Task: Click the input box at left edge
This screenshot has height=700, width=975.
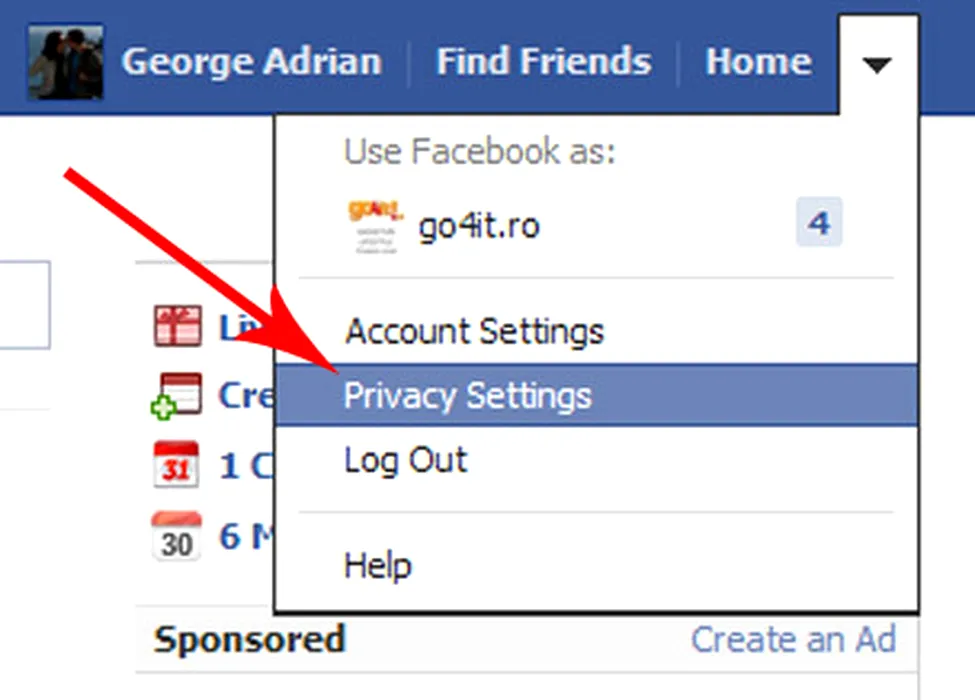Action: (x=24, y=305)
